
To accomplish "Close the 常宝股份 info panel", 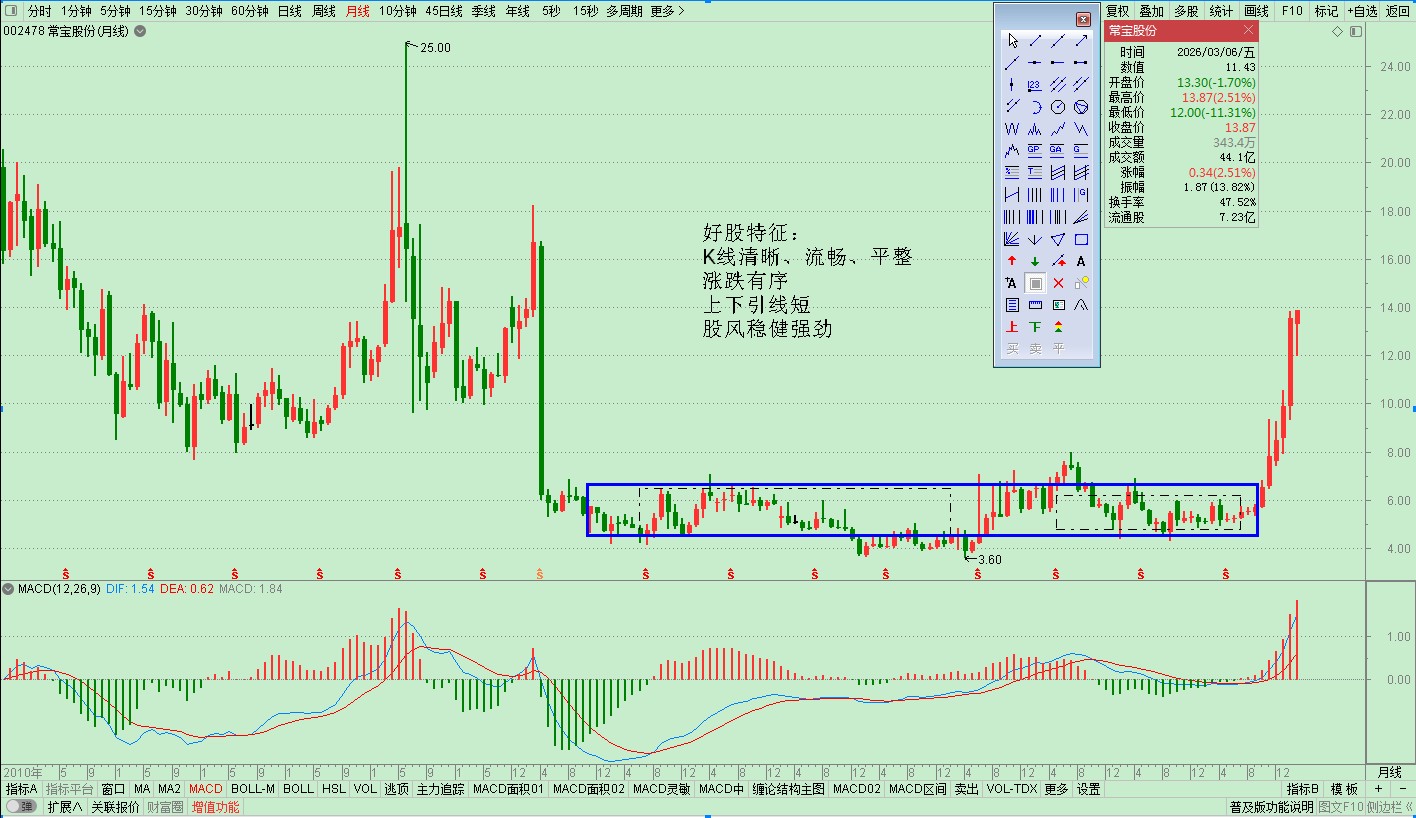I will click(x=1249, y=31).
